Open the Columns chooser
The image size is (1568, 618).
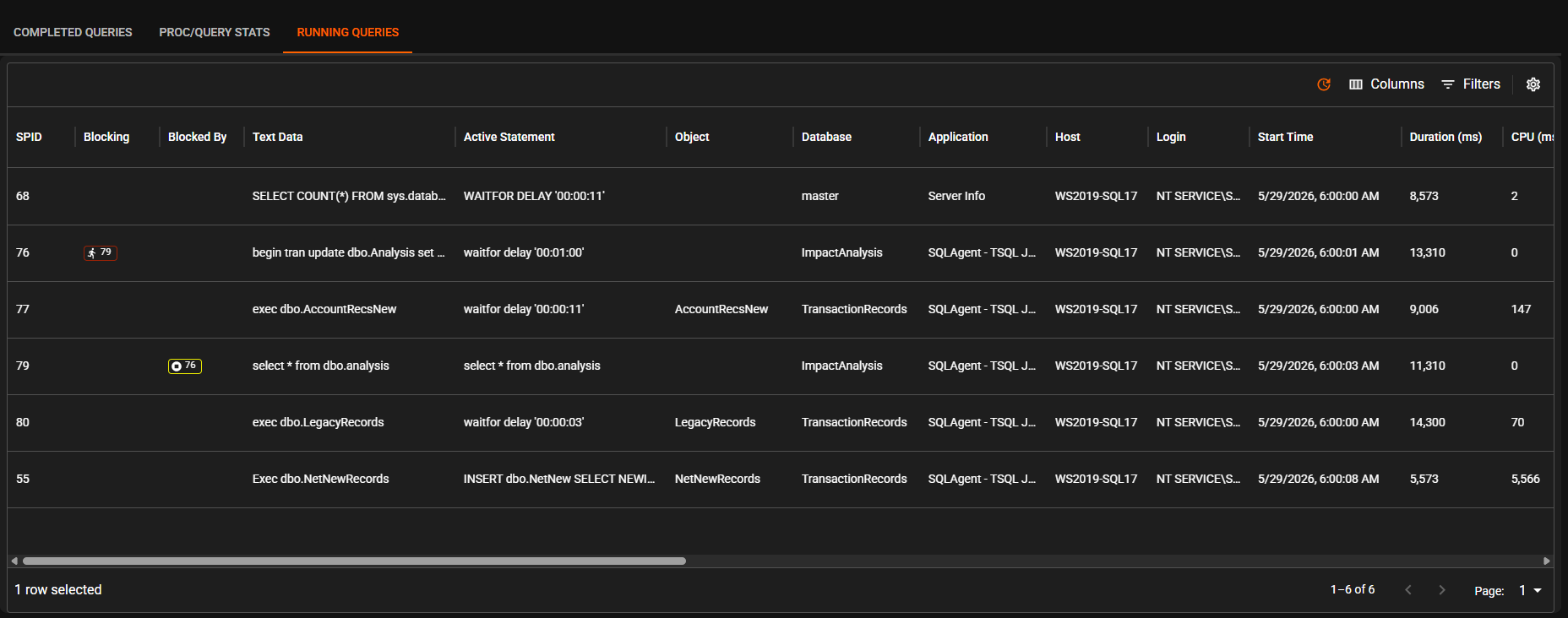(1386, 84)
